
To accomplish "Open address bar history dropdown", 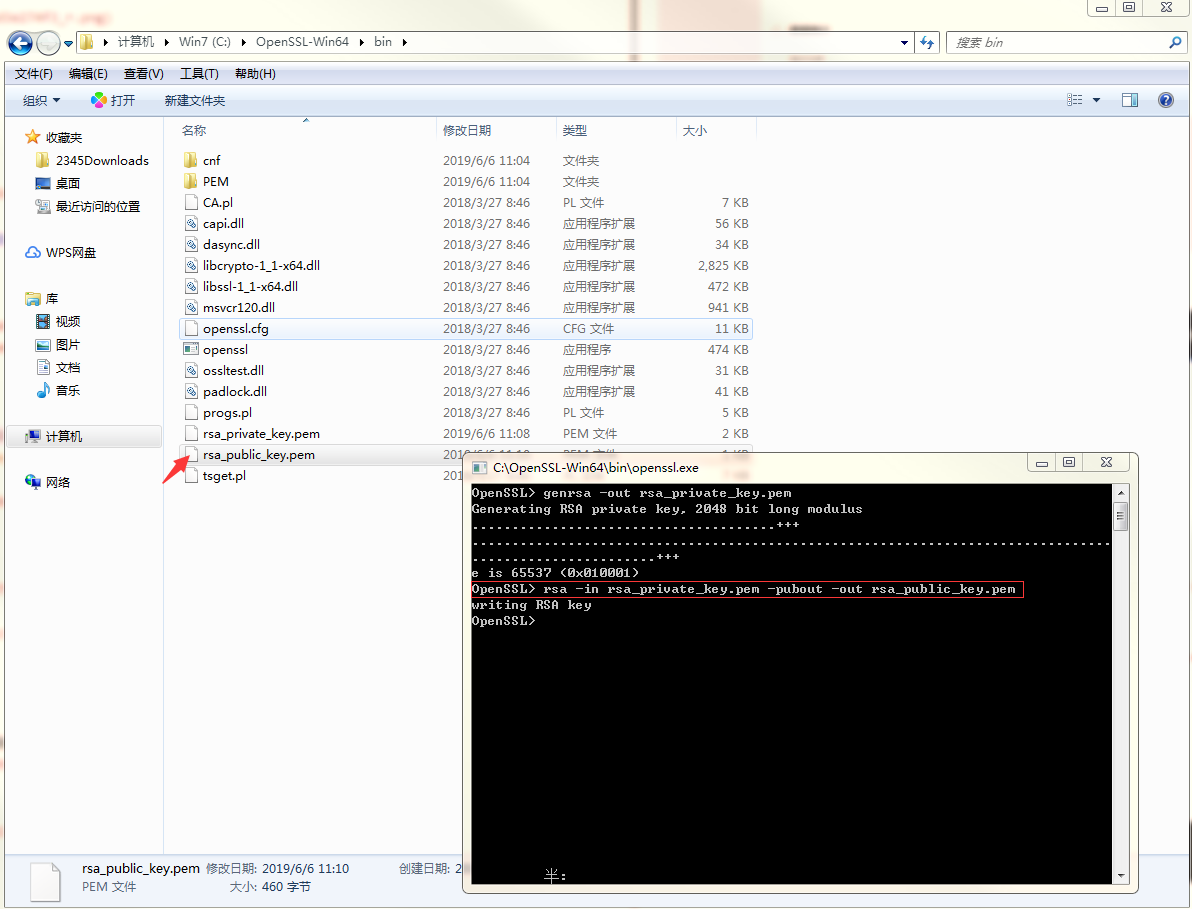I will 904,43.
